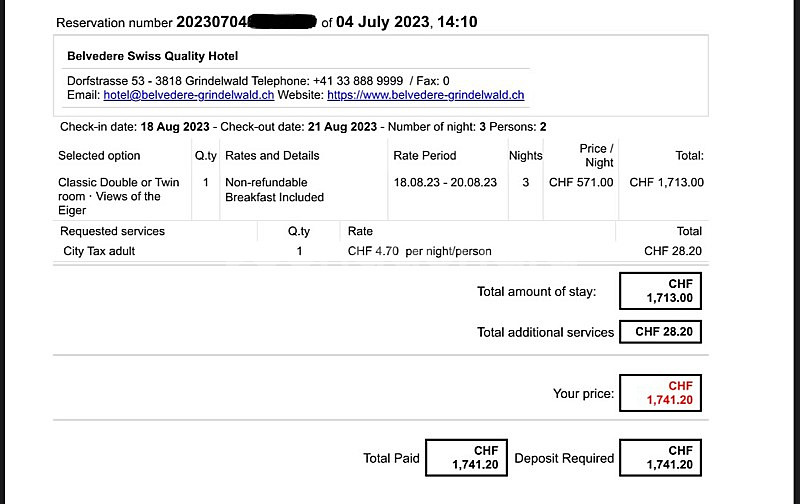Click the Total additional services CHF 28.20 box

pyautogui.click(x=660, y=332)
